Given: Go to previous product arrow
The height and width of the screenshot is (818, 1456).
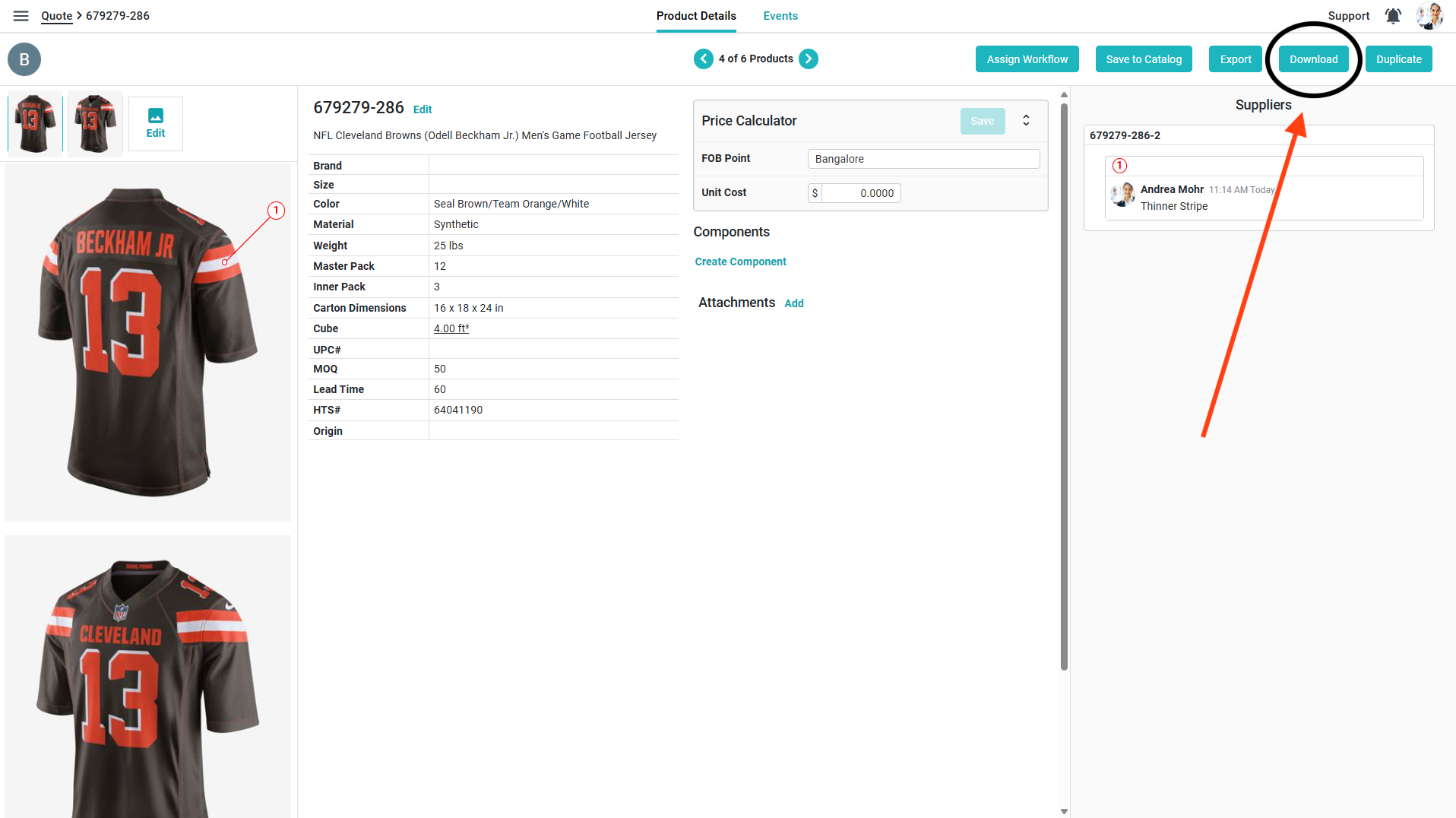Looking at the screenshot, I should point(703,59).
